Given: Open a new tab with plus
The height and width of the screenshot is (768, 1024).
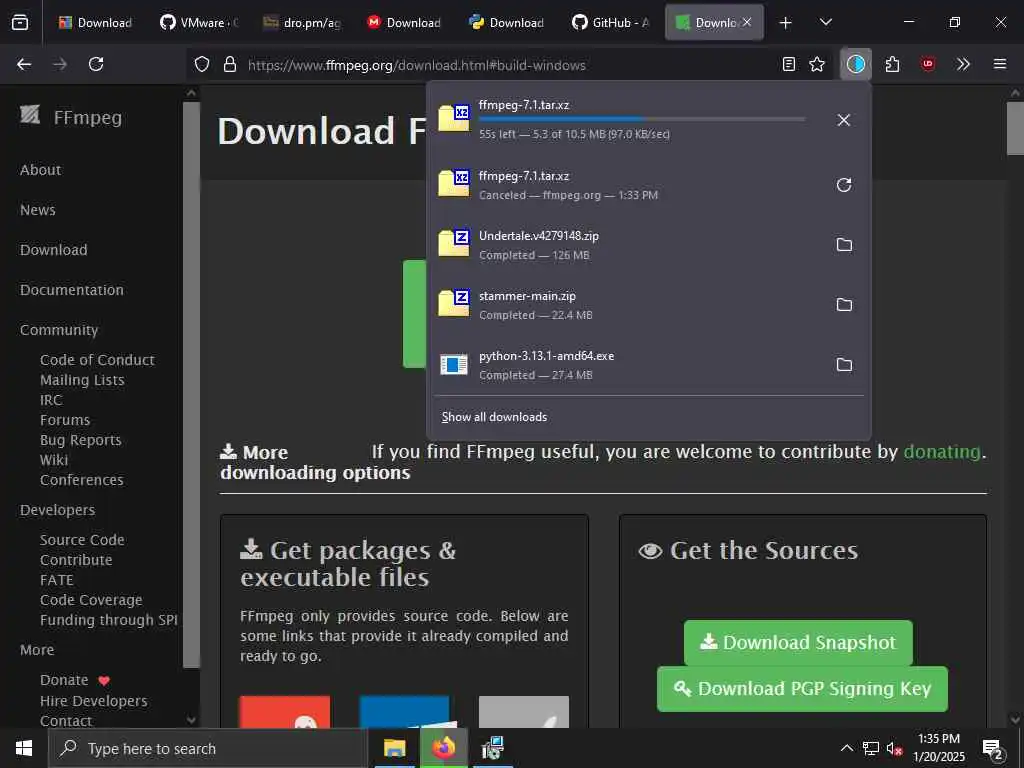Looking at the screenshot, I should coord(785,23).
